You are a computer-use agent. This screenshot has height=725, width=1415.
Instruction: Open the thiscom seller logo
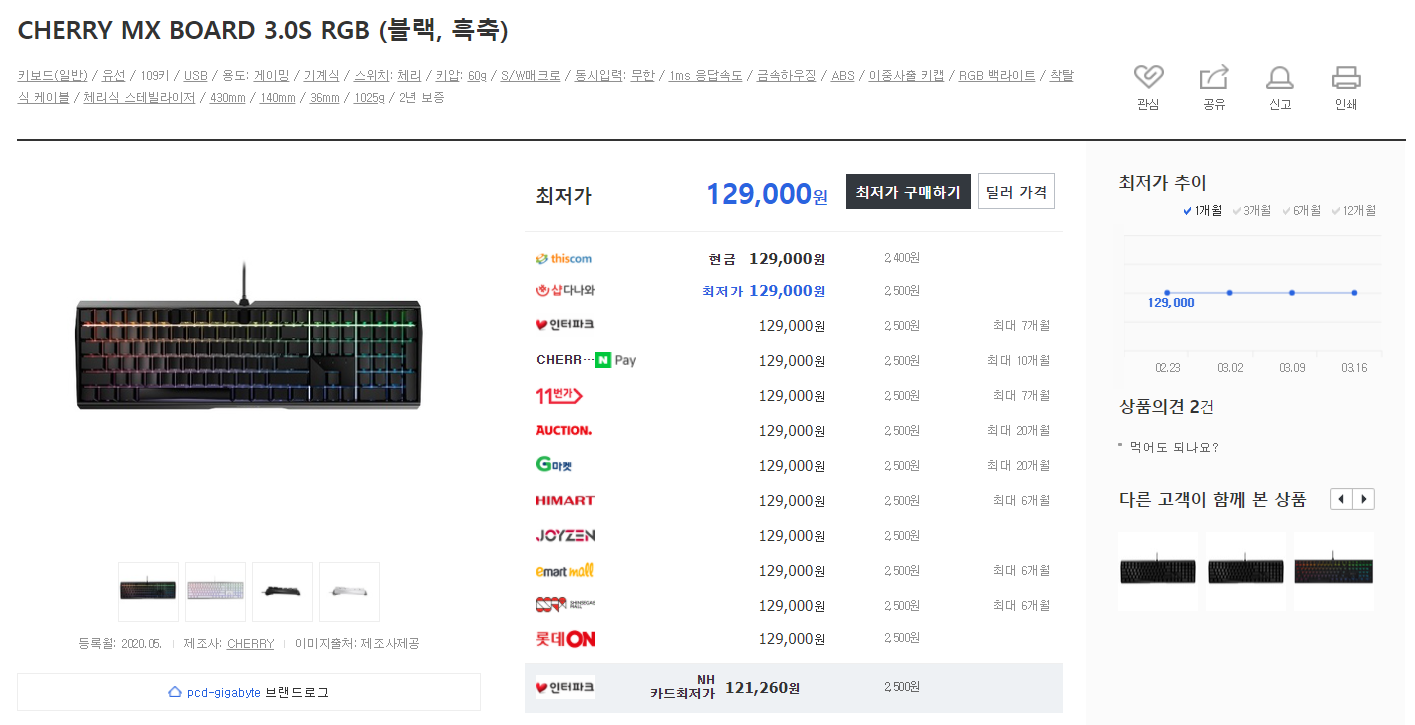[564, 259]
